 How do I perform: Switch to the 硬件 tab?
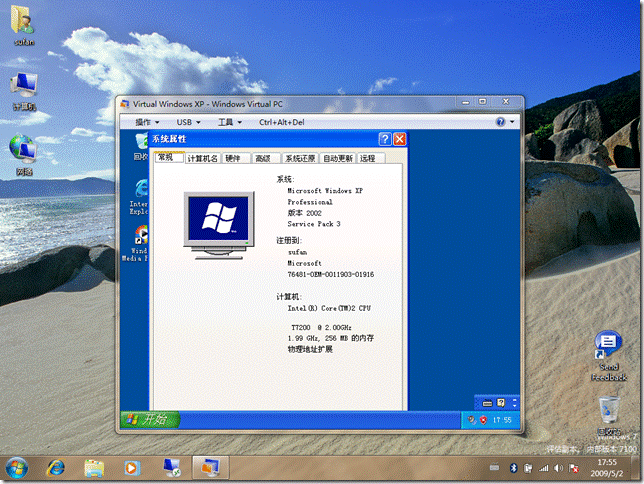point(236,159)
